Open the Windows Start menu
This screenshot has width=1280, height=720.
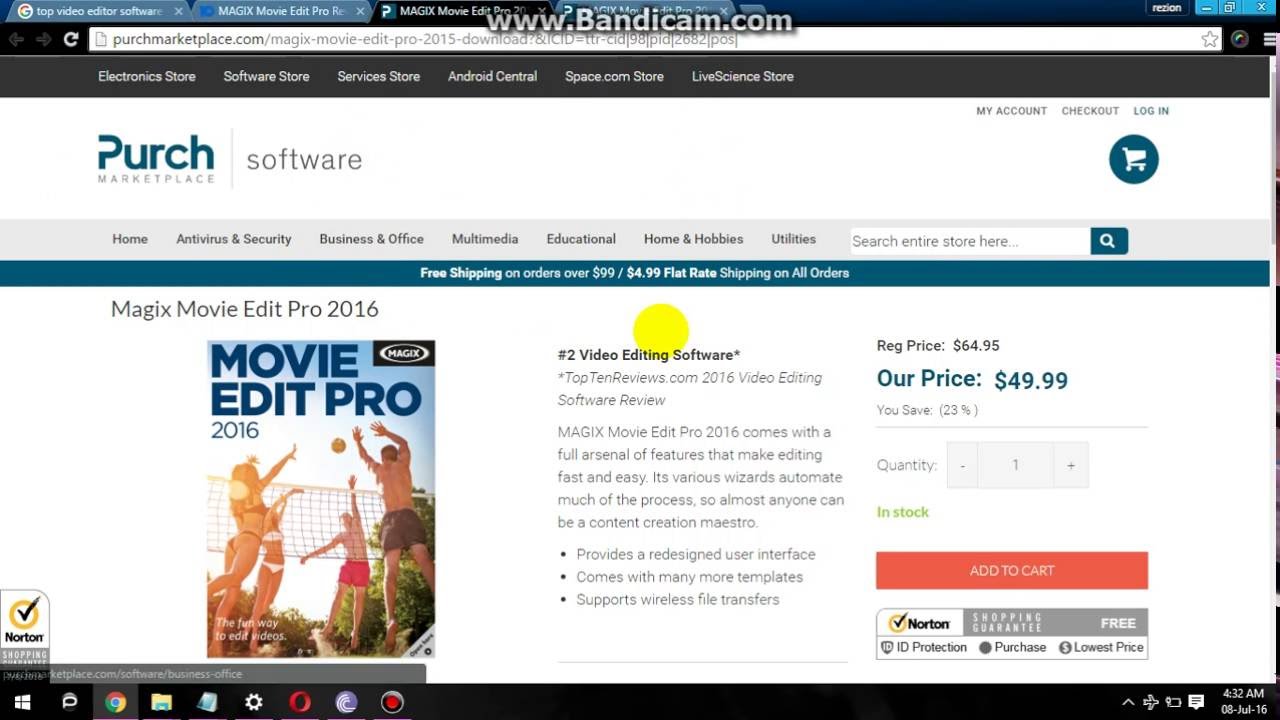pos(22,702)
